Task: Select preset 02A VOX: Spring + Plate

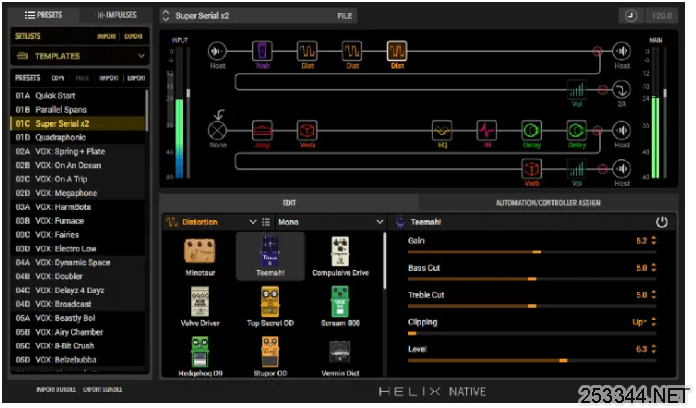Action: (x=78, y=151)
